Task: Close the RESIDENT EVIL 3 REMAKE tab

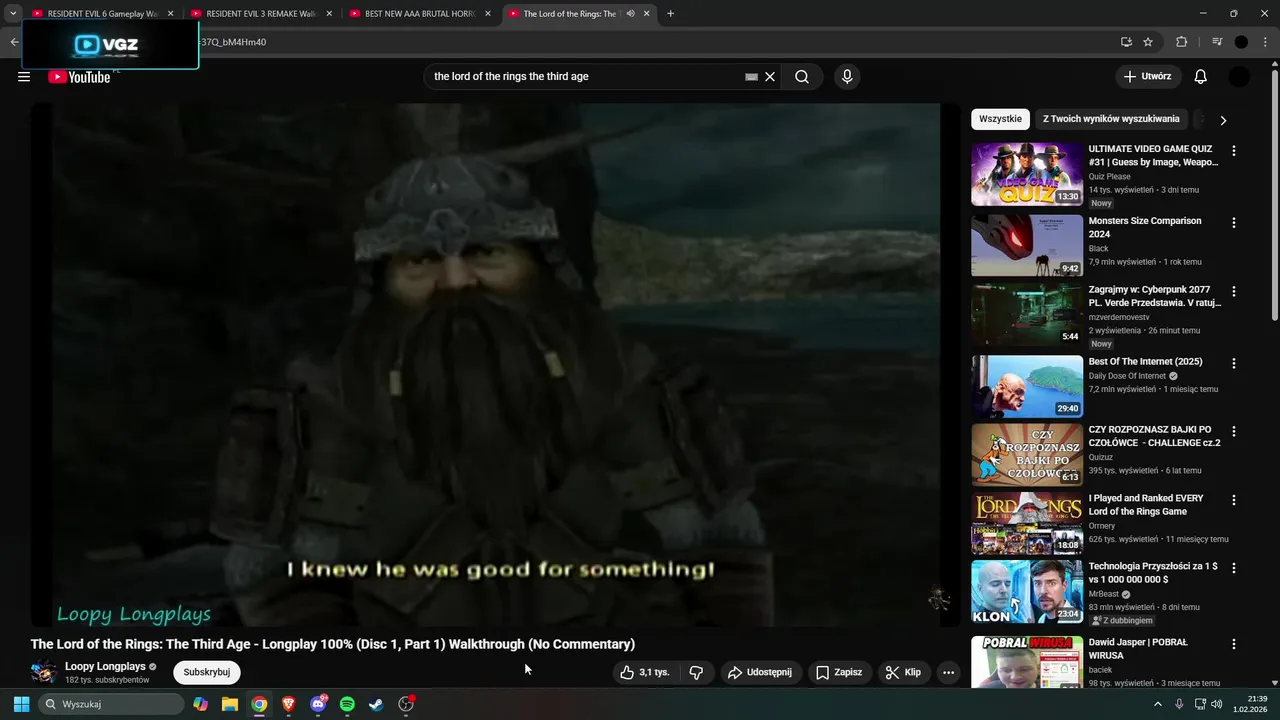Action: coord(329,14)
